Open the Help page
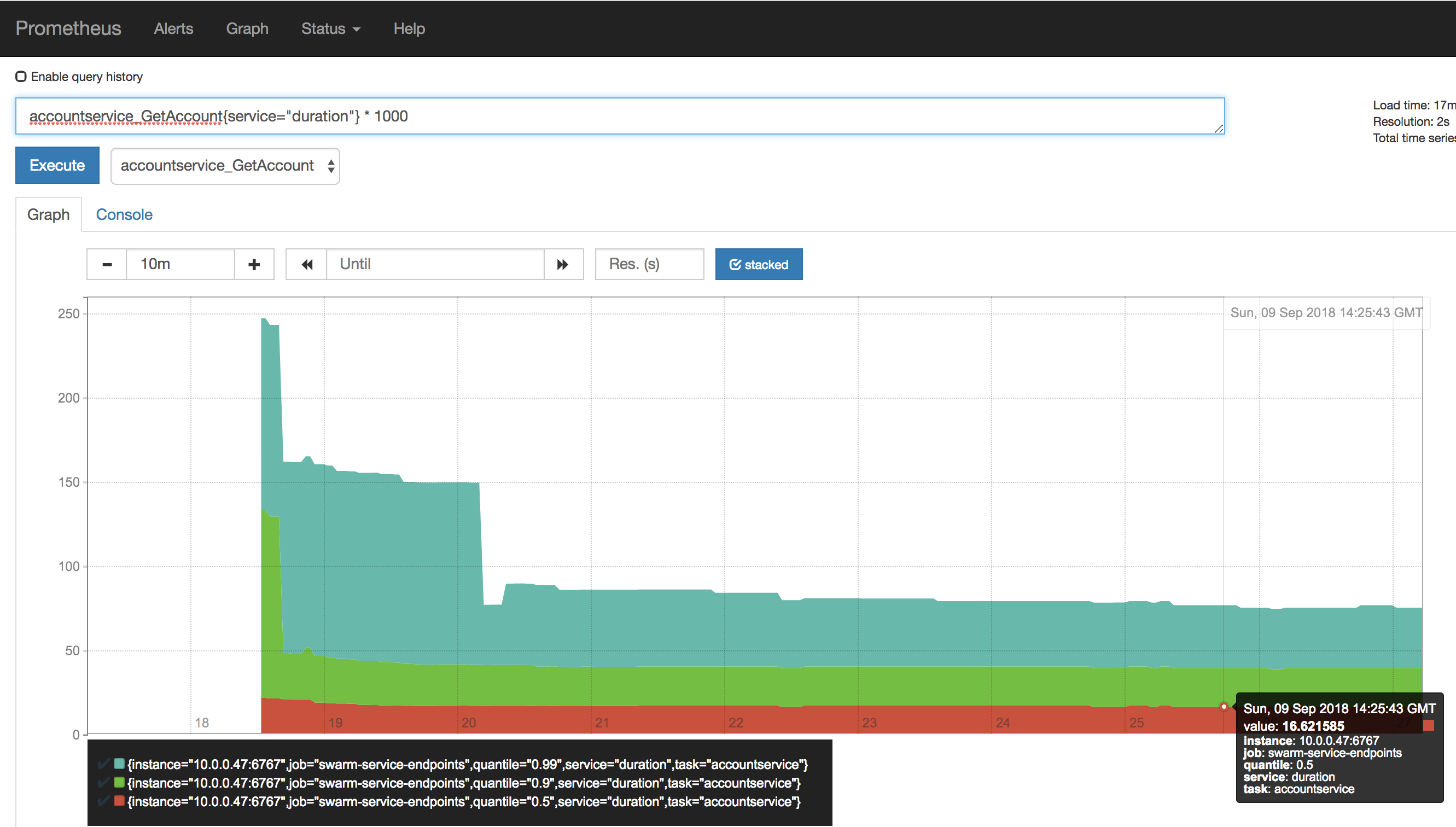 point(409,28)
